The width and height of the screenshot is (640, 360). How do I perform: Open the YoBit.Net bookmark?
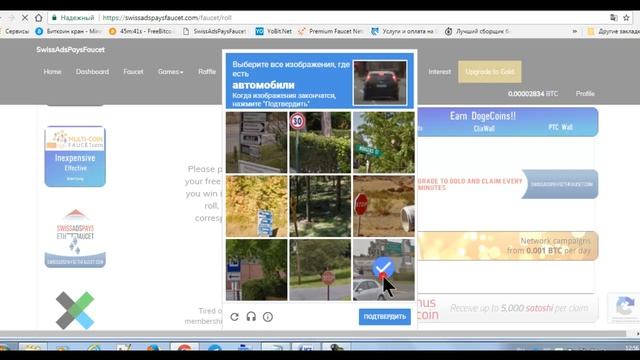pos(273,31)
